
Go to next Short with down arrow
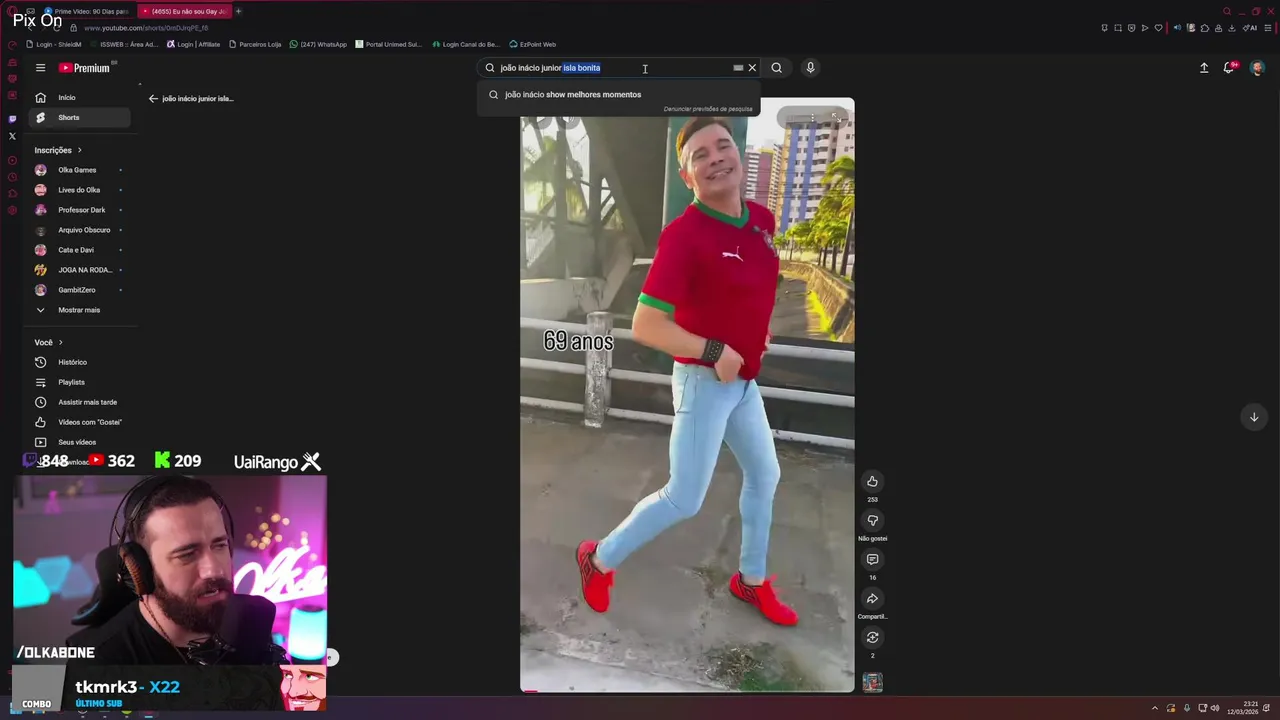point(1254,417)
